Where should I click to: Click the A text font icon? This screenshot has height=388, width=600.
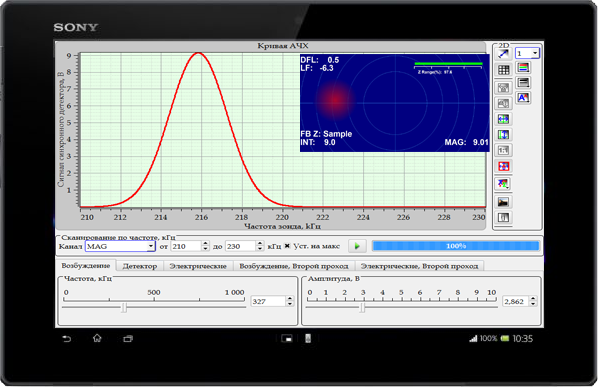523,98
